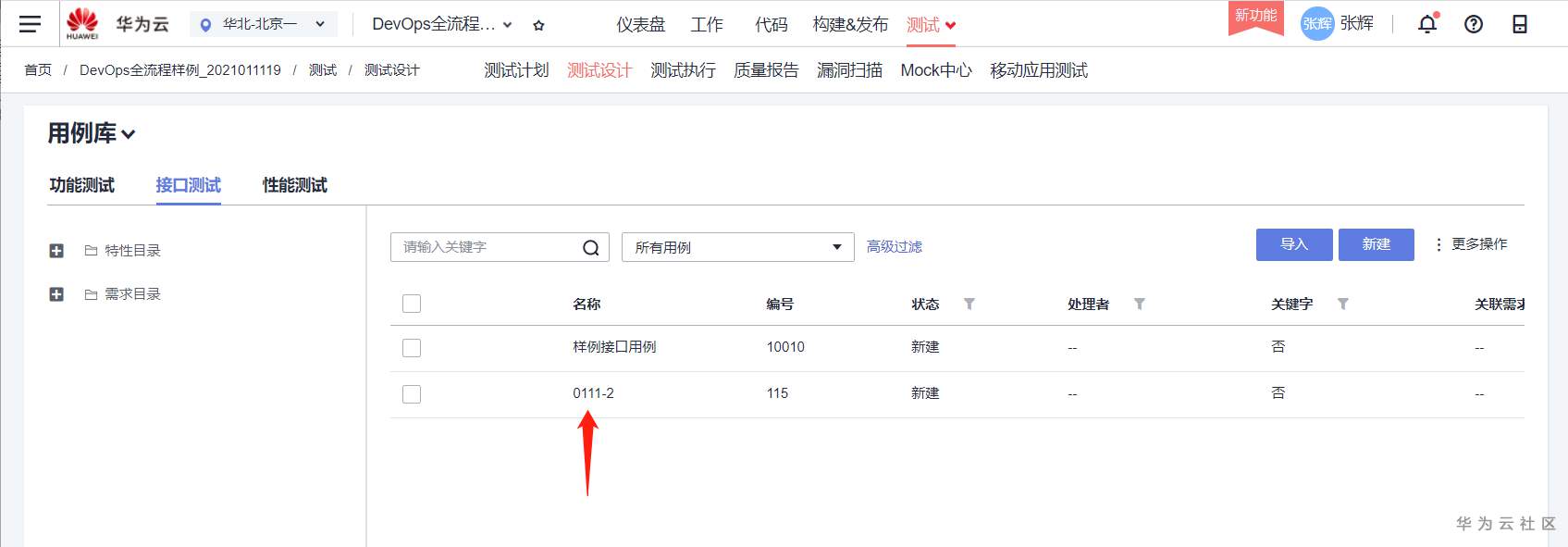The height and width of the screenshot is (547, 1568).
Task: Switch to 功能测试 tab
Action: [x=82, y=185]
